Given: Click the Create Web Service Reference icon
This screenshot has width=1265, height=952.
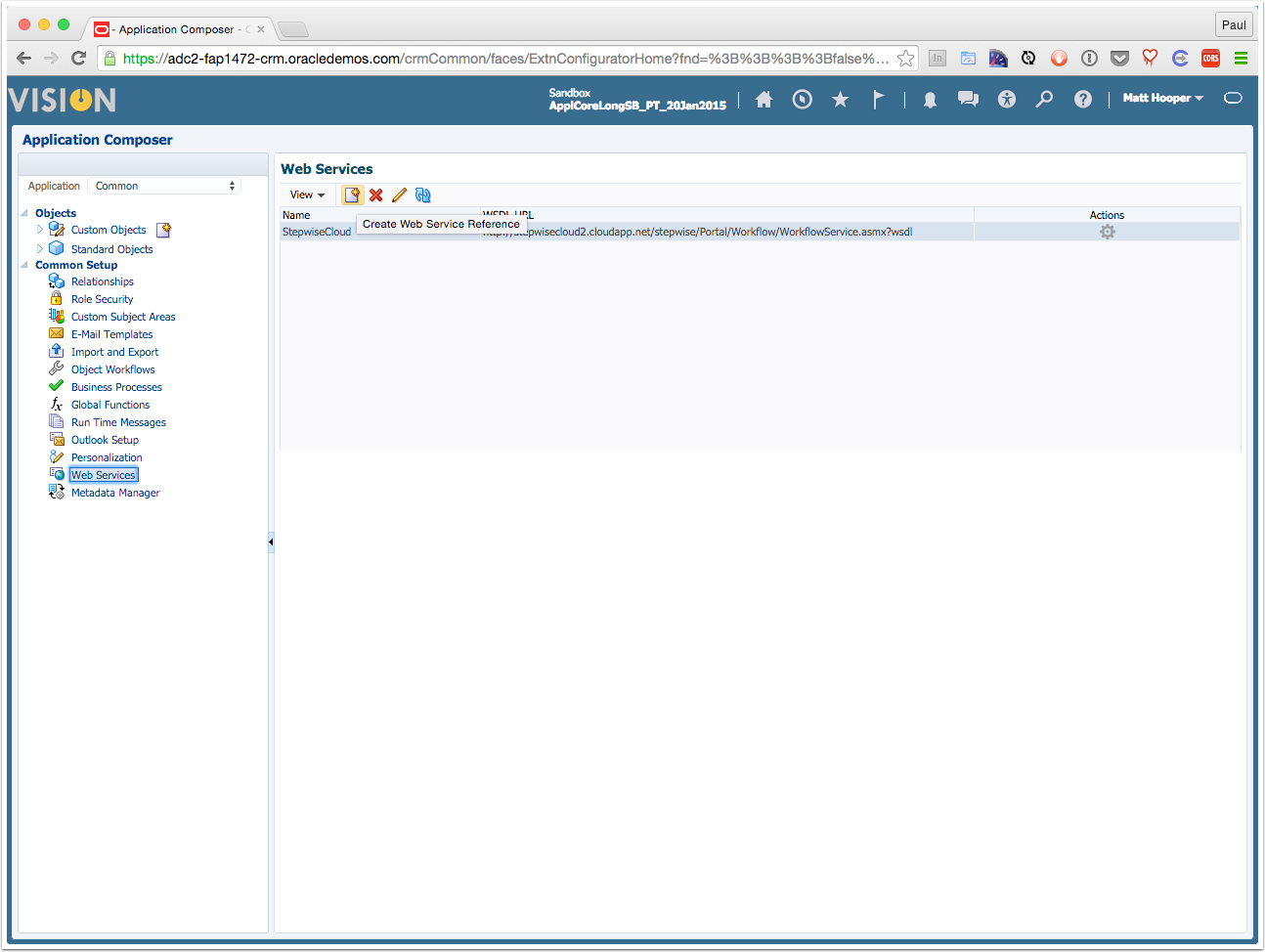Looking at the screenshot, I should [x=352, y=195].
